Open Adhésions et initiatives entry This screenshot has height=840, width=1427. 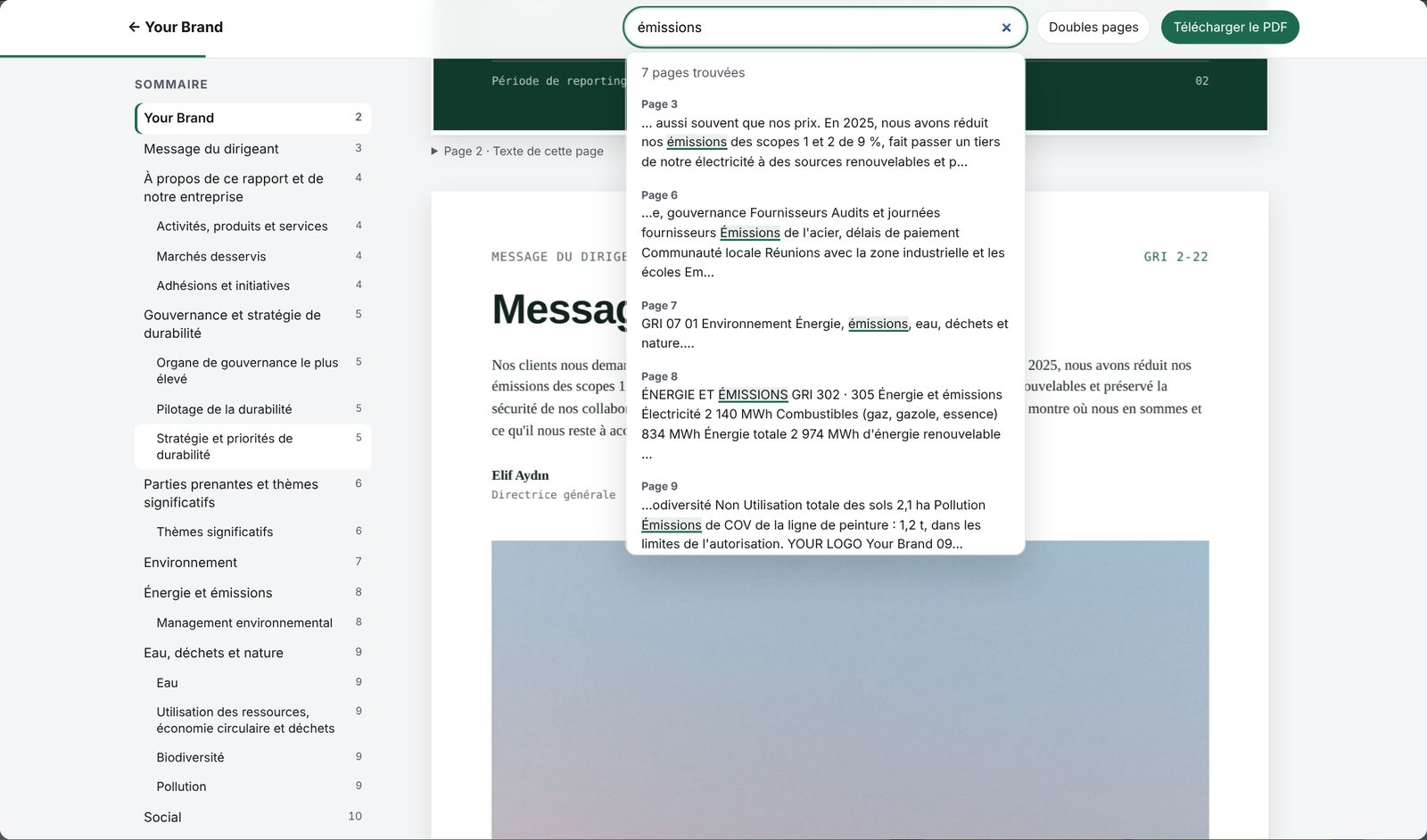(253, 285)
